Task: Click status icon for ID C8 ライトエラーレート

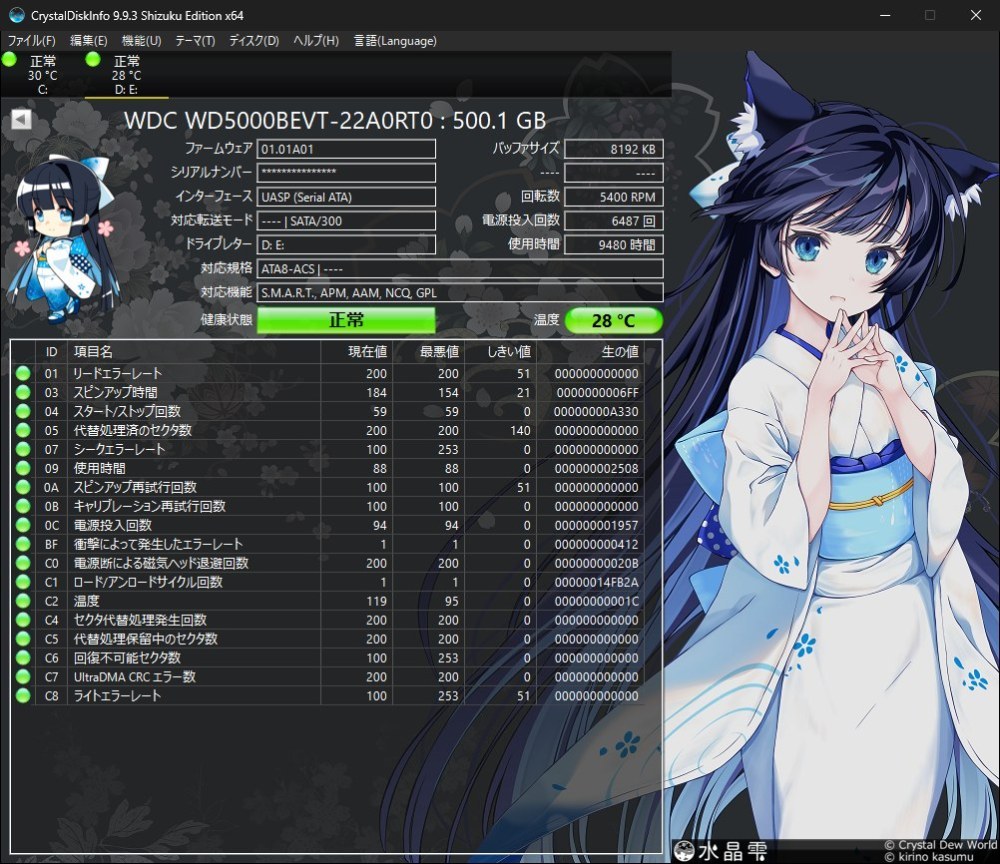Action: coord(23,696)
